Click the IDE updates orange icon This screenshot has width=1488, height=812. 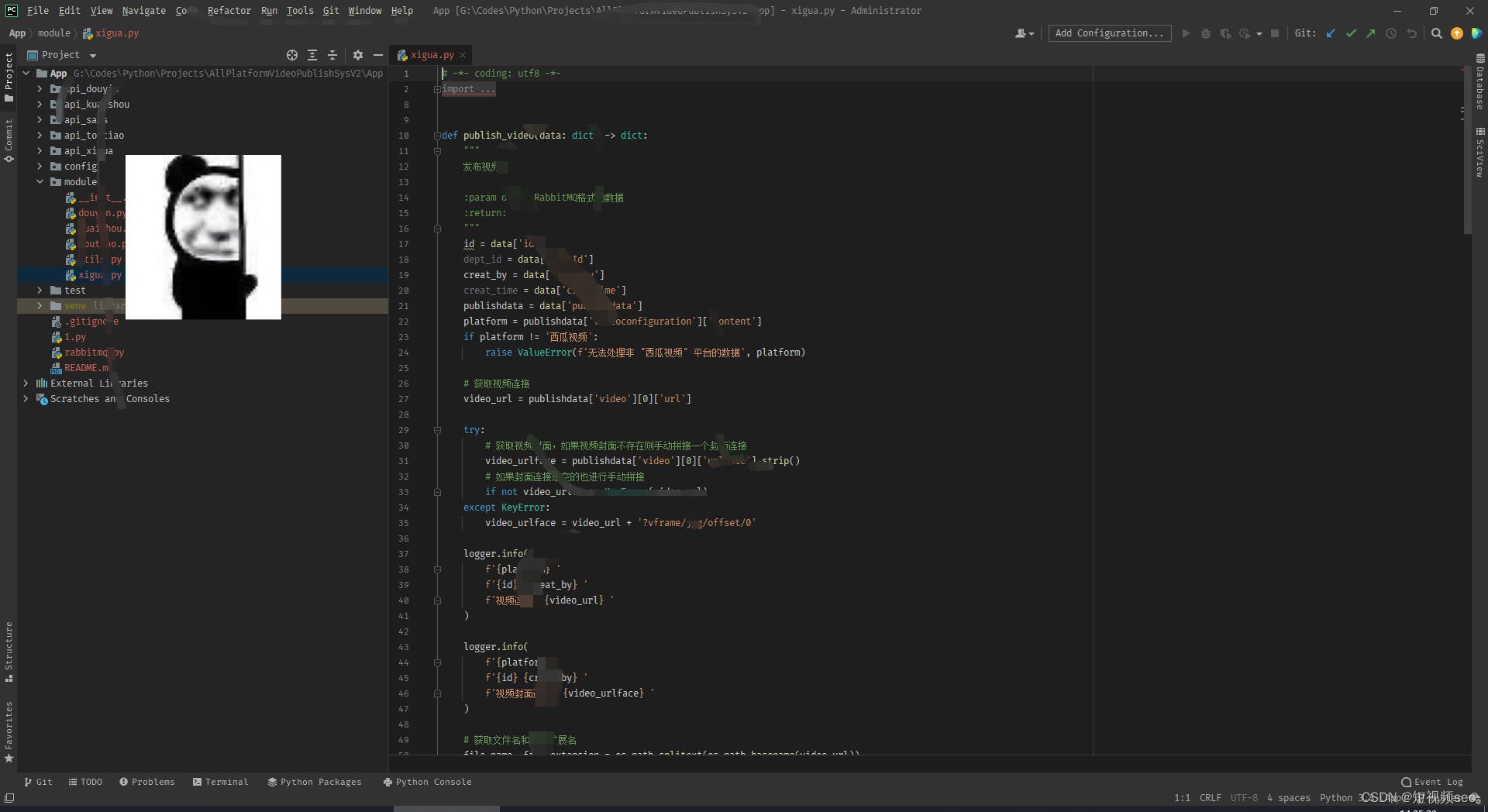coord(1457,33)
